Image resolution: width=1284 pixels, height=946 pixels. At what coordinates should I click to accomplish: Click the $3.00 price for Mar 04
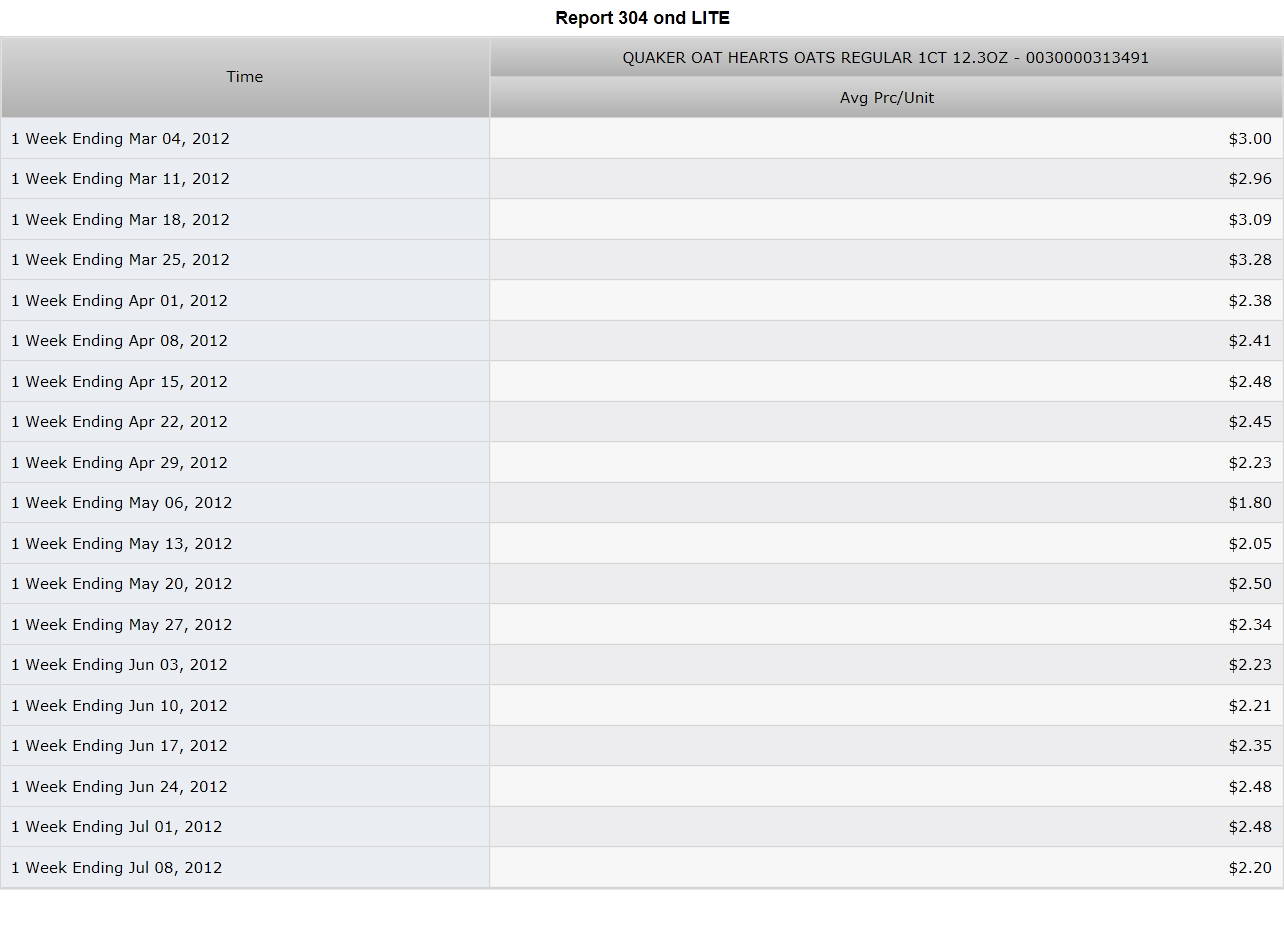[x=1250, y=139]
